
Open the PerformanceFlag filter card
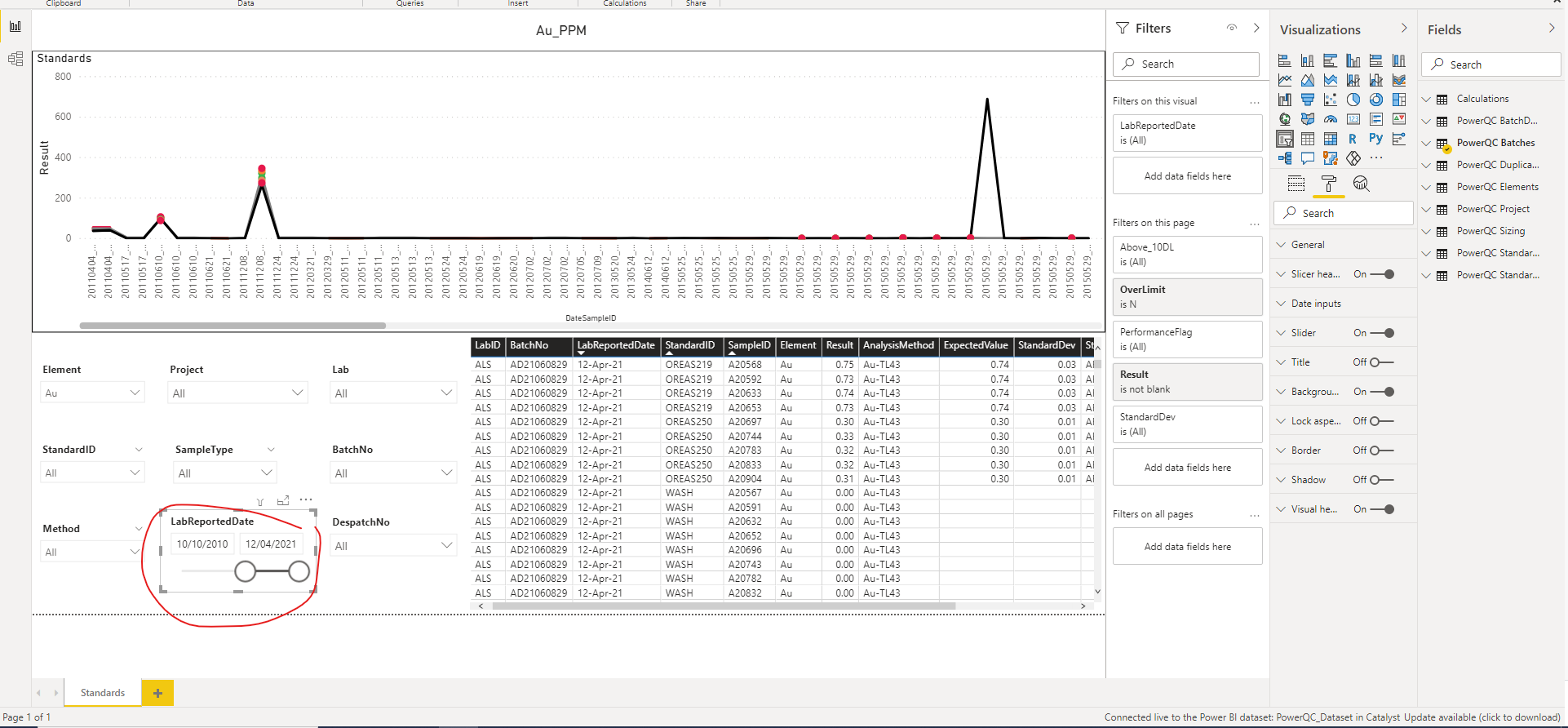[1187, 340]
